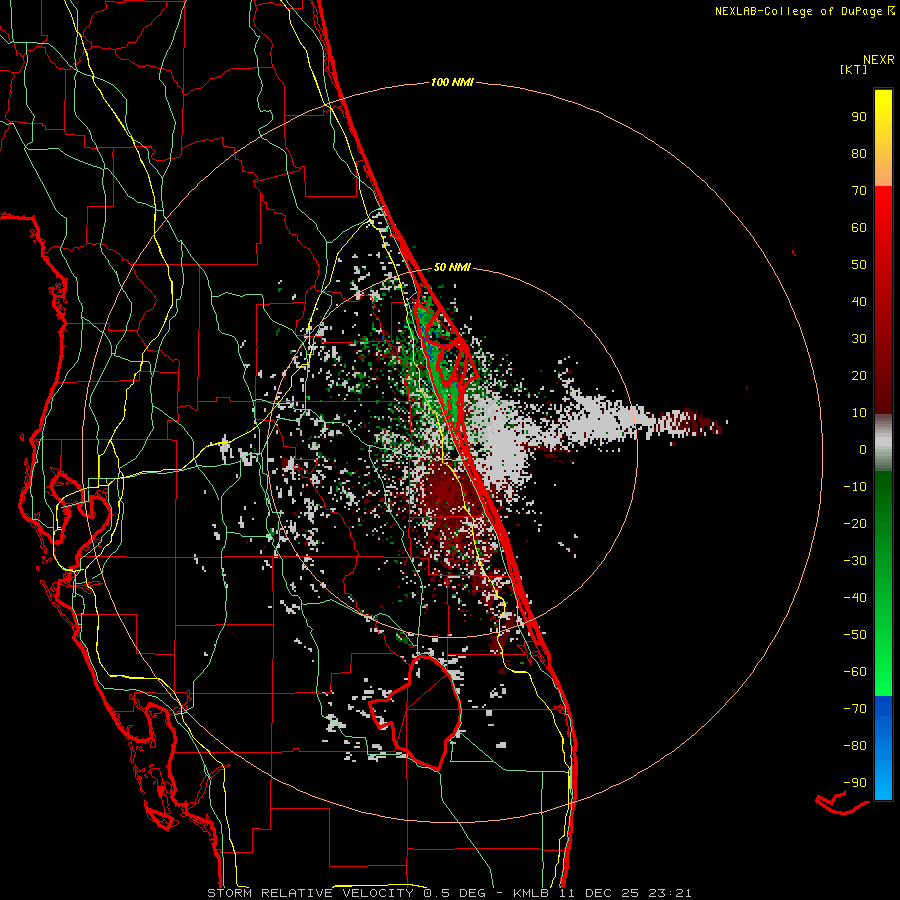The width and height of the screenshot is (900, 900).
Task: Click the blue bottom segment of the color bar
Action: point(883,748)
